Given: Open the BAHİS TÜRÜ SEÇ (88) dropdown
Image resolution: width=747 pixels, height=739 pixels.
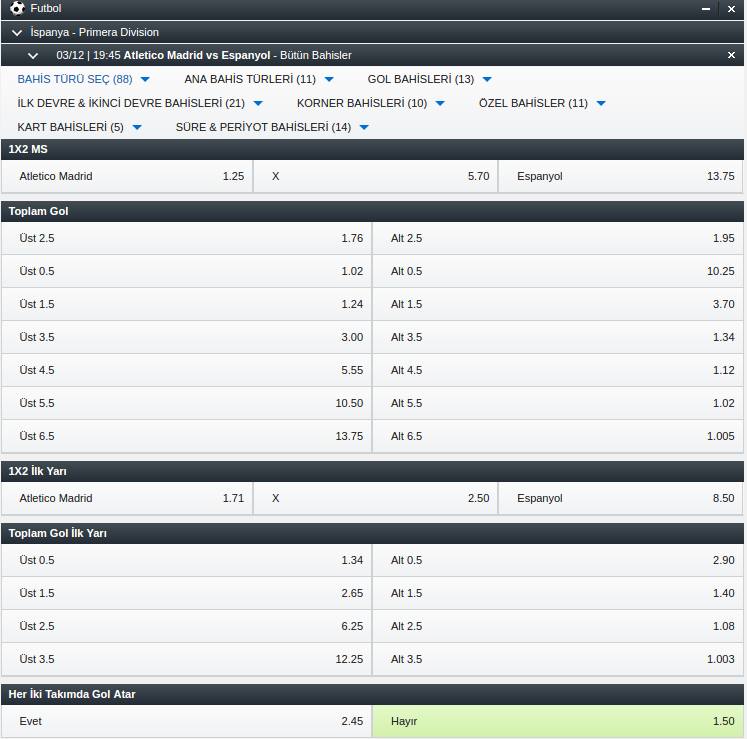Looking at the screenshot, I should tap(84, 79).
